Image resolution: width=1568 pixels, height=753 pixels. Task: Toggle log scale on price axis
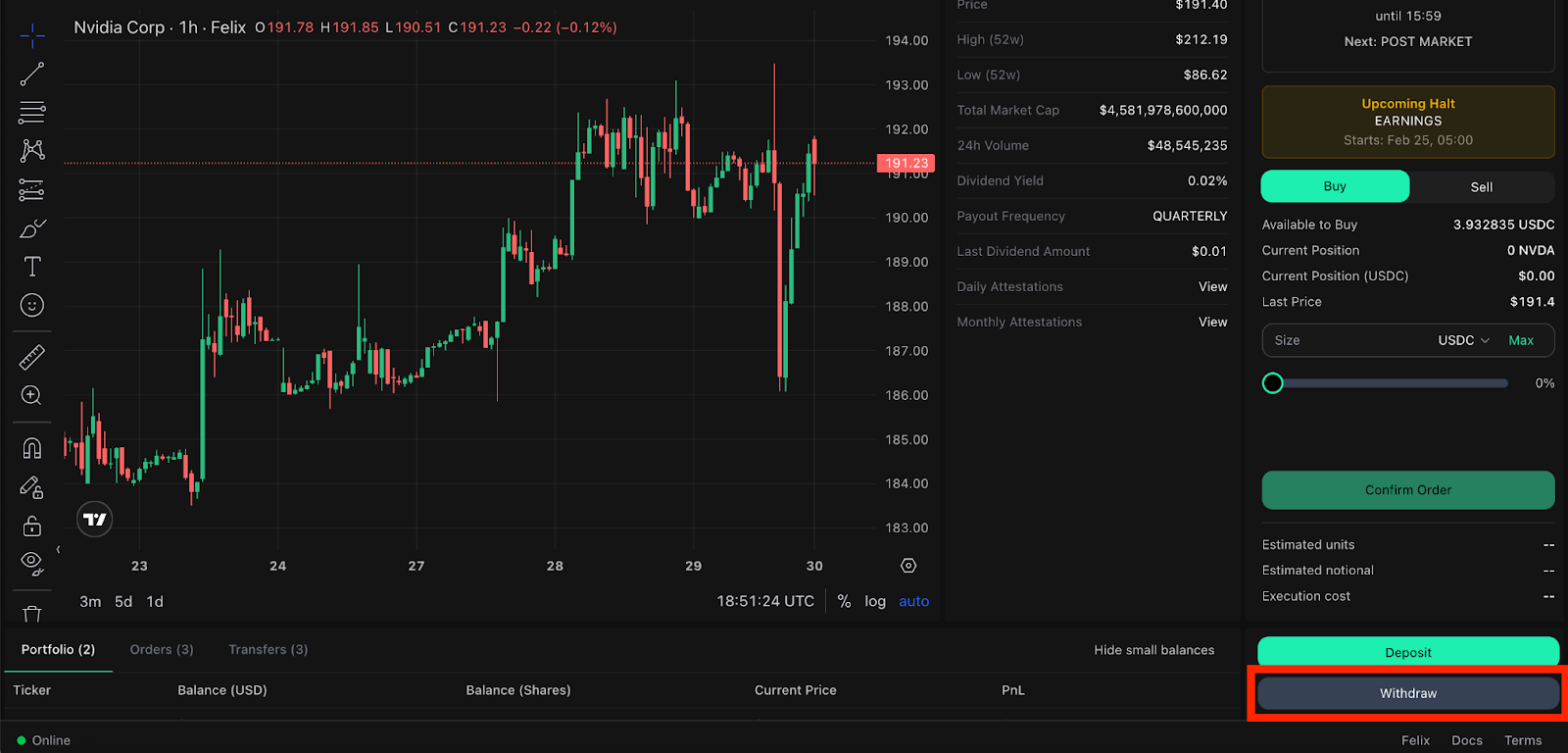(874, 601)
